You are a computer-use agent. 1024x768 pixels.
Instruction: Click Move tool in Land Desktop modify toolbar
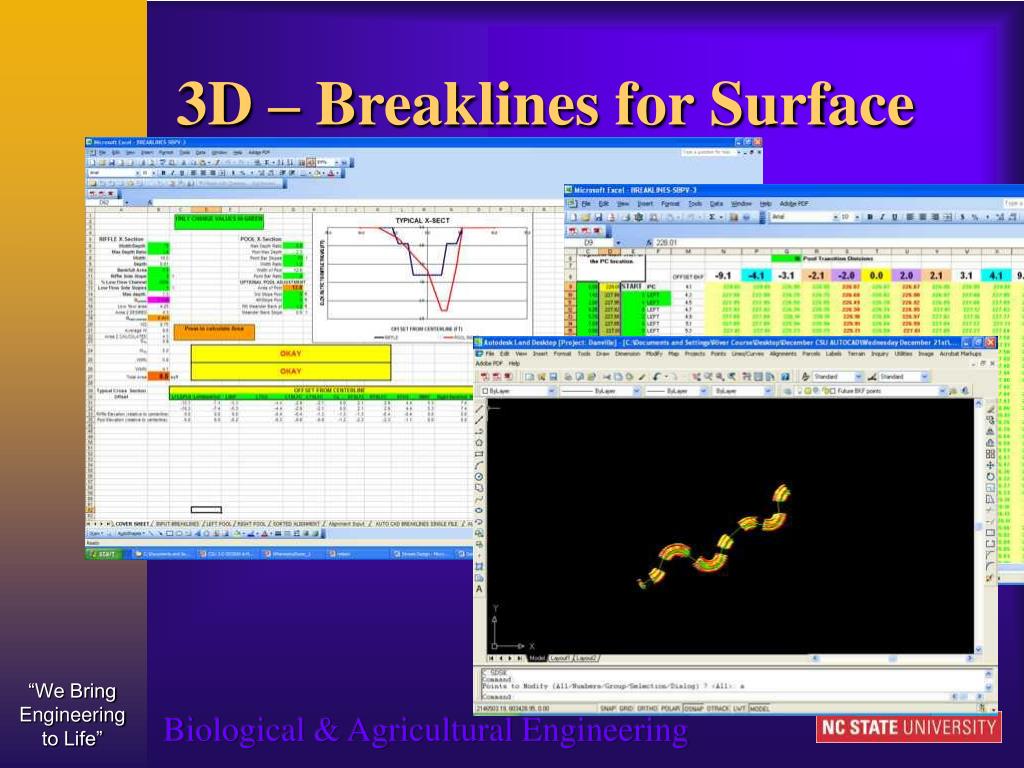[990, 465]
